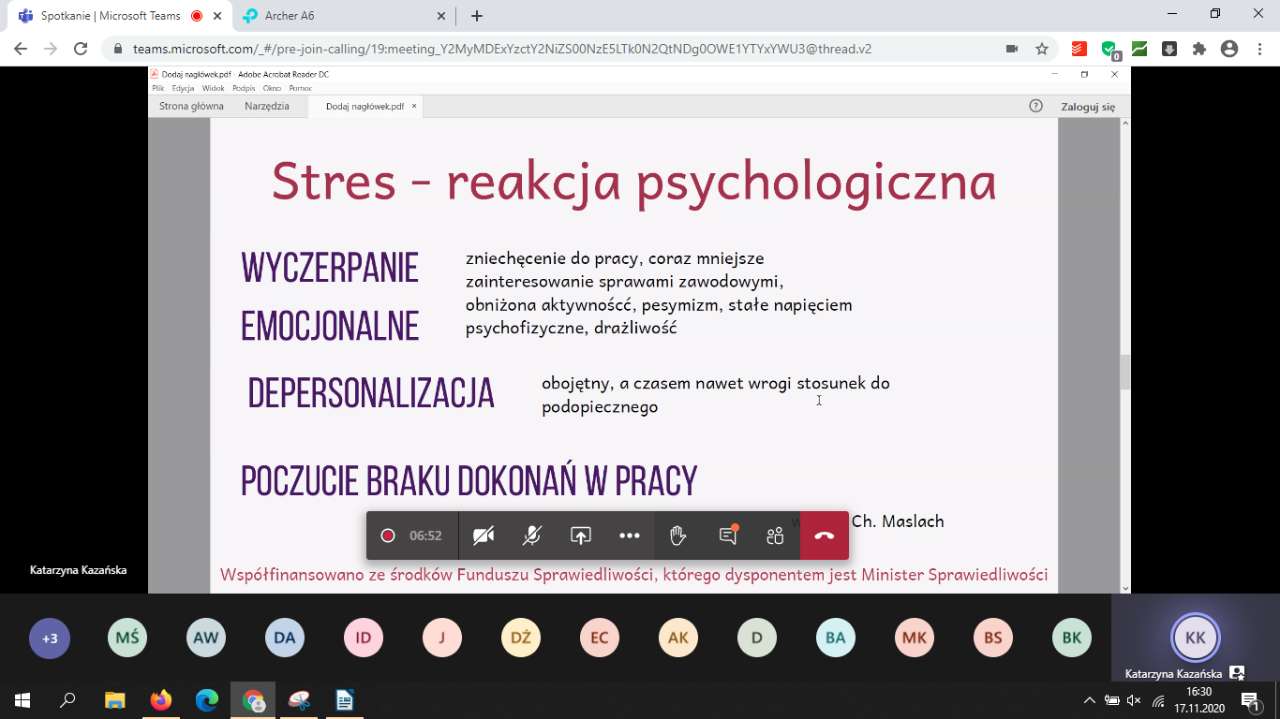Show hidden system tray icons
The height and width of the screenshot is (719, 1280).
1089,700
